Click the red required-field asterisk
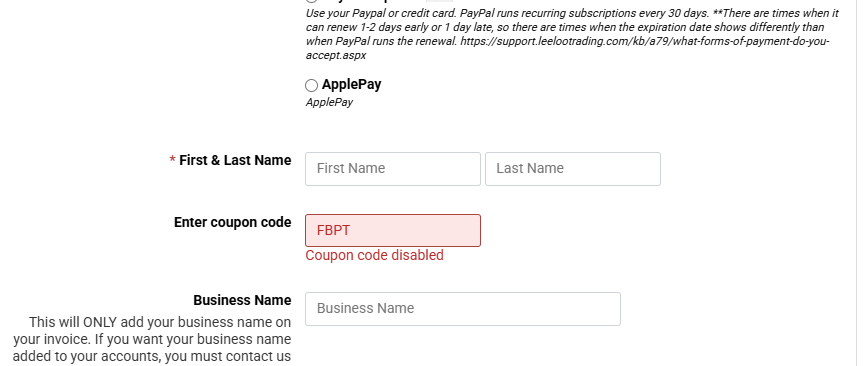The height and width of the screenshot is (366, 864). click(x=172, y=160)
